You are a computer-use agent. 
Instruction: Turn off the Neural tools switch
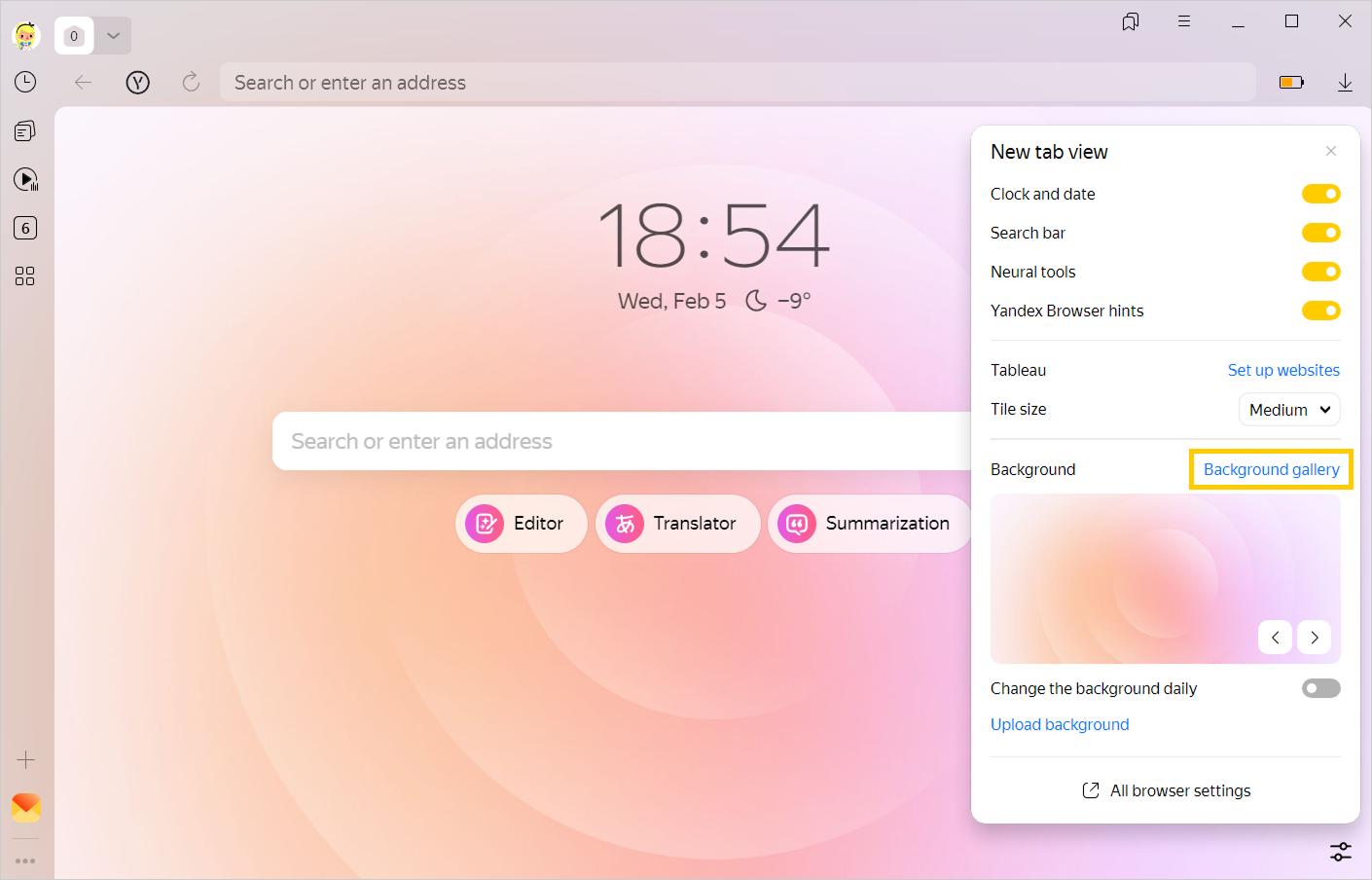pos(1320,272)
